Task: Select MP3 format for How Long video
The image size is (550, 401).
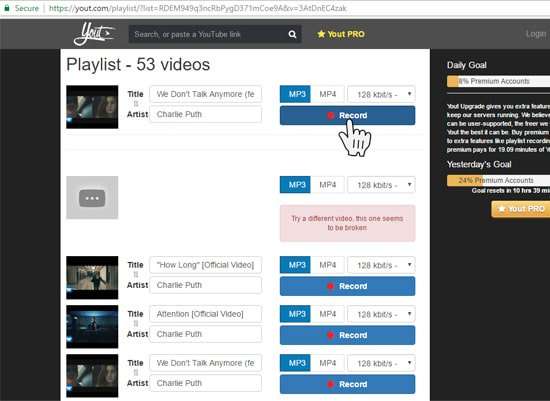Action: coord(295,265)
